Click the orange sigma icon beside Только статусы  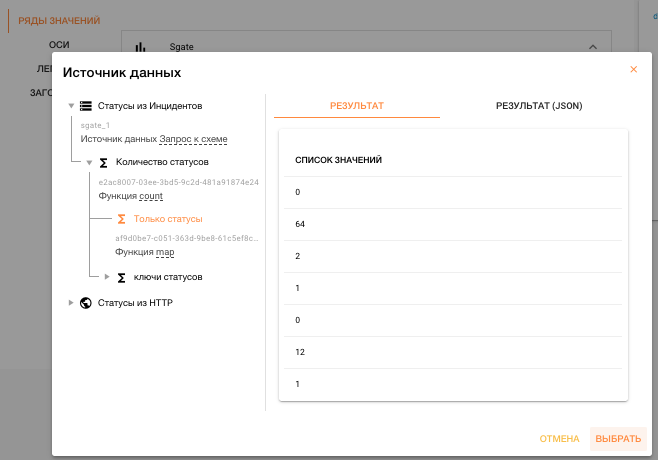121,219
